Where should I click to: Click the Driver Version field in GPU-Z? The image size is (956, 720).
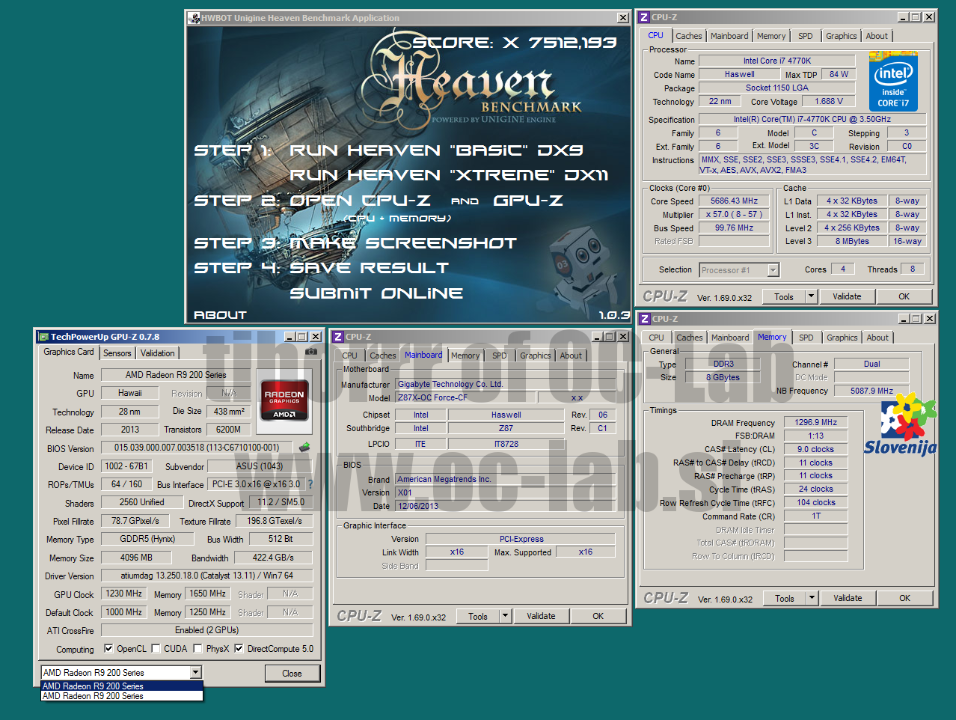(x=207, y=576)
